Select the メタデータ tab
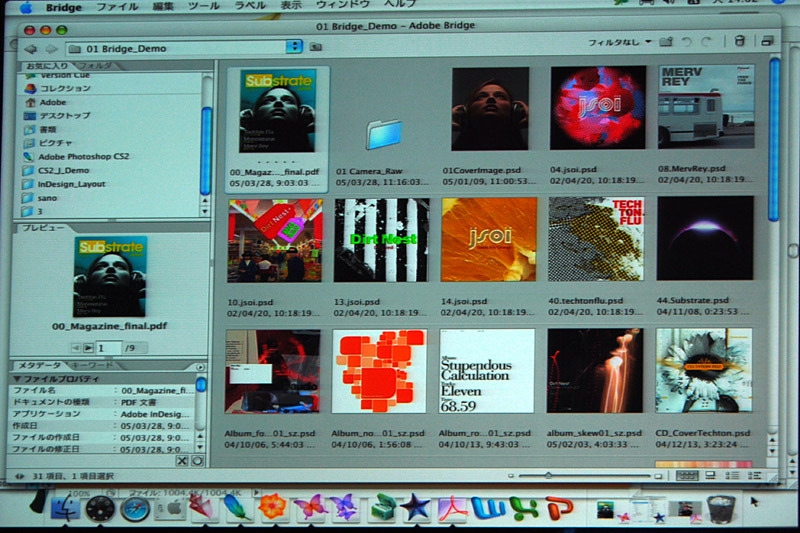Image resolution: width=800 pixels, height=533 pixels. tap(39, 365)
